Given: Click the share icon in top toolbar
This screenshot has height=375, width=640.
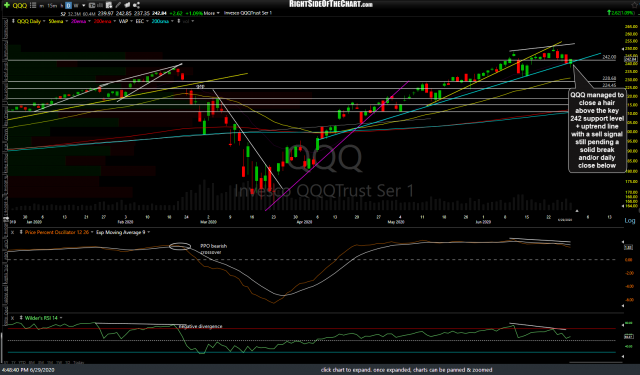Looking at the screenshot, I should point(136,5).
